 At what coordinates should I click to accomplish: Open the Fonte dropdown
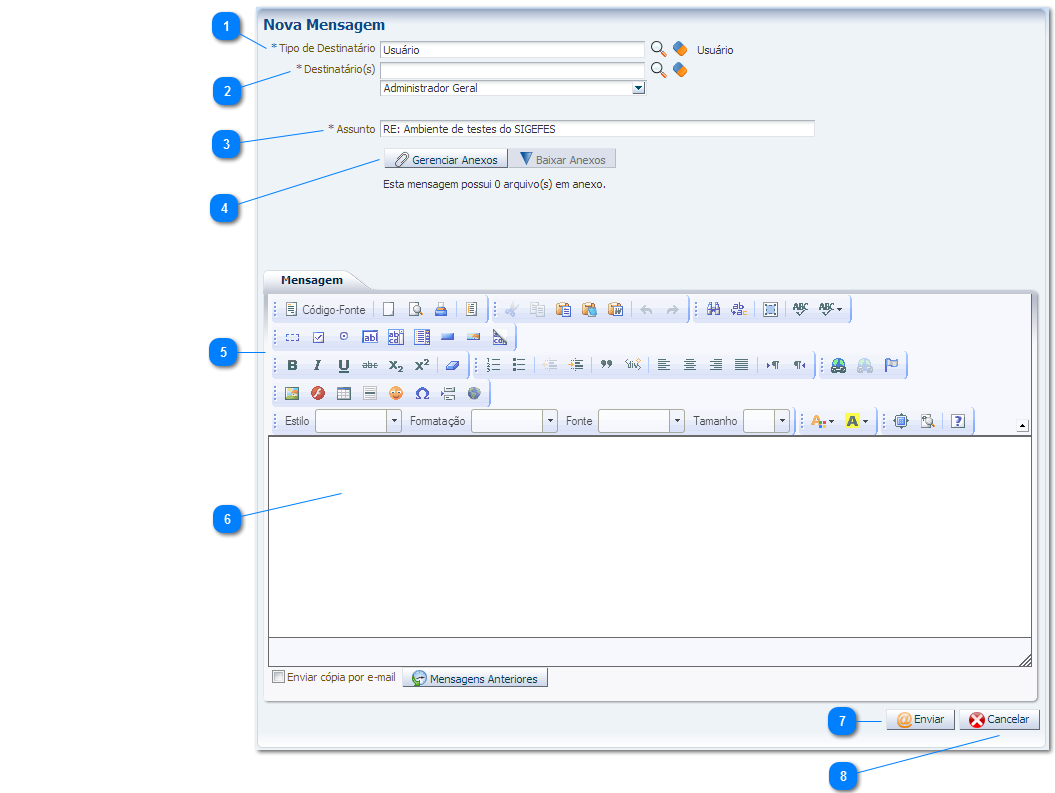677,421
